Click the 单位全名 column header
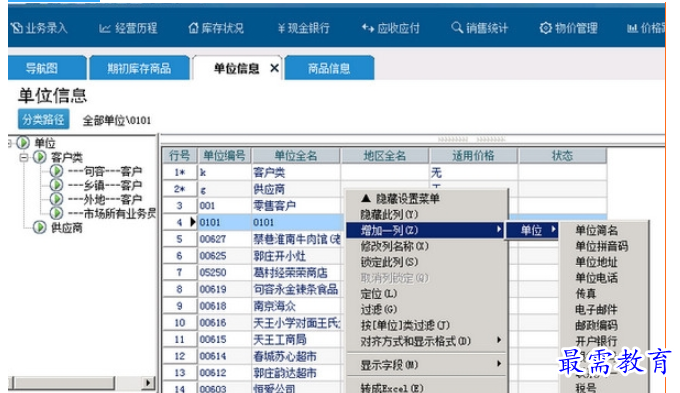Viewport: 680px width, 393px height. [296, 156]
